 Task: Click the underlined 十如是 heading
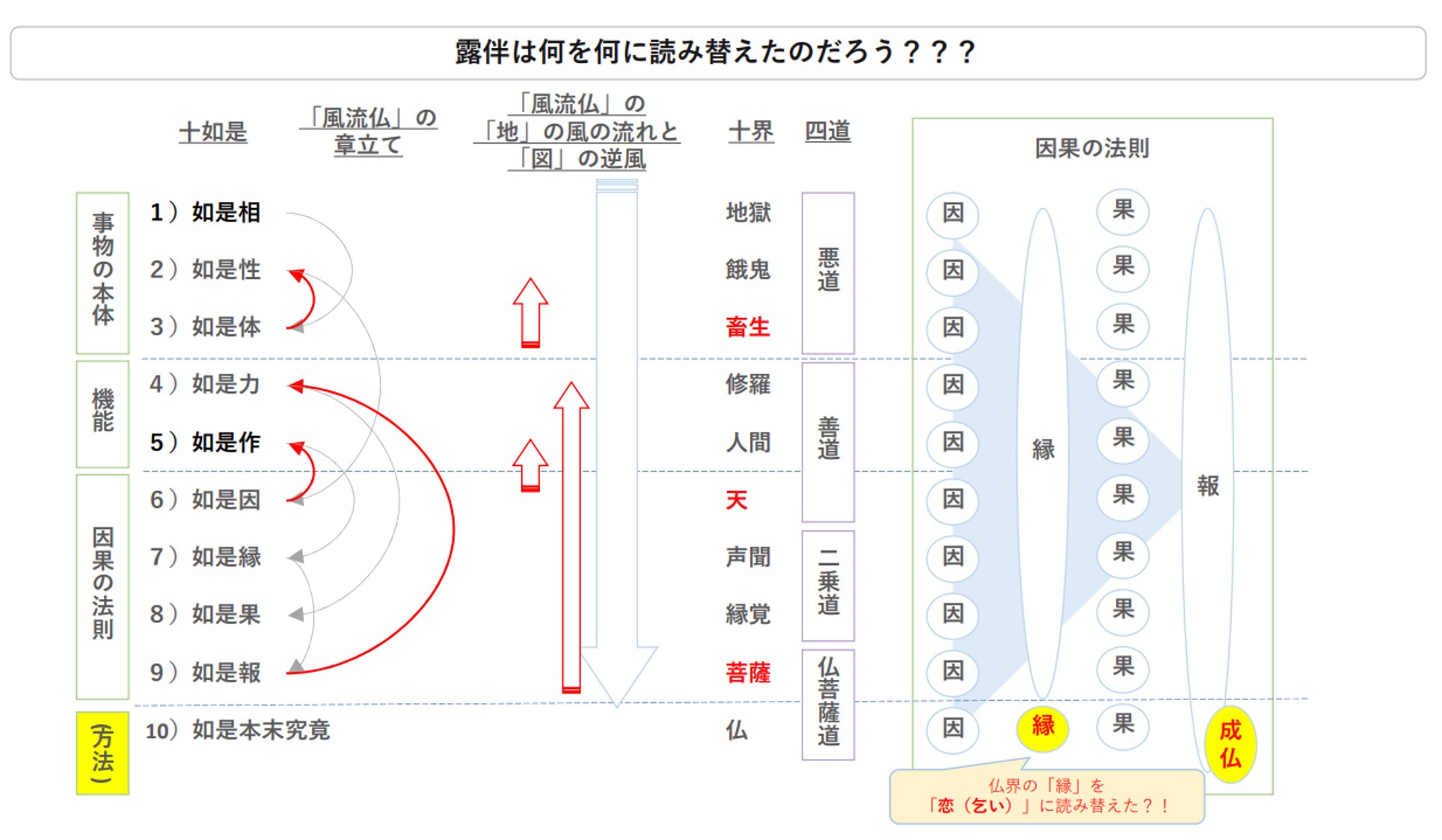tap(212, 132)
